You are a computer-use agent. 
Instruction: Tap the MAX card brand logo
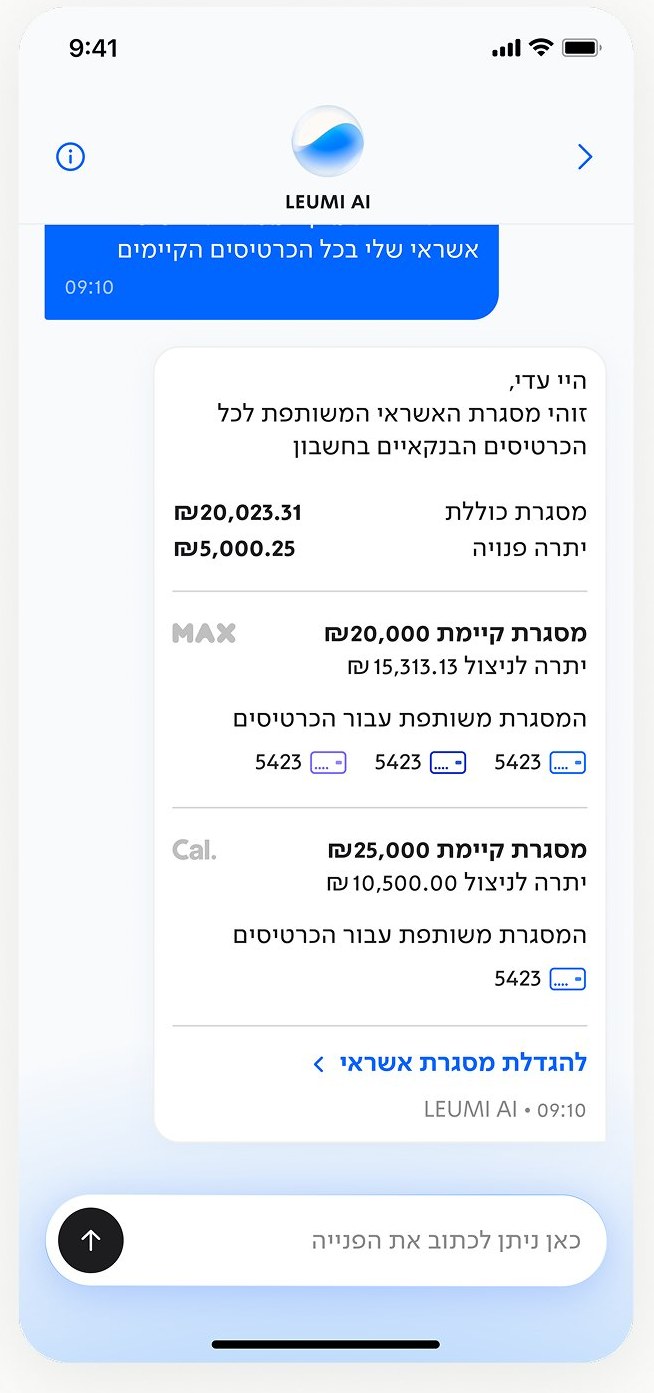click(x=204, y=632)
